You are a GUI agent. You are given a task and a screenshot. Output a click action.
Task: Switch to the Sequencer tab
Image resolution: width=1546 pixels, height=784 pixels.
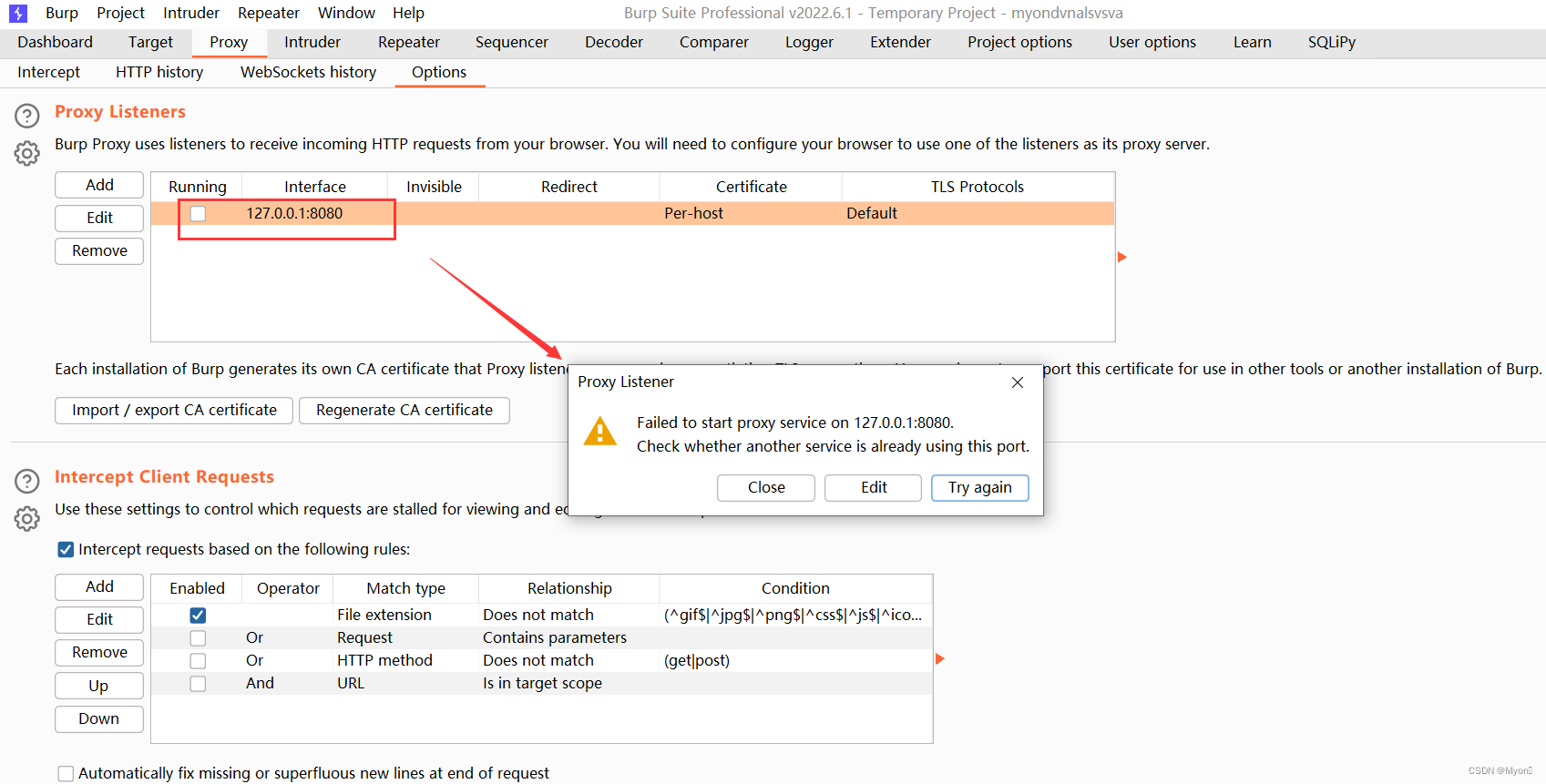[512, 42]
